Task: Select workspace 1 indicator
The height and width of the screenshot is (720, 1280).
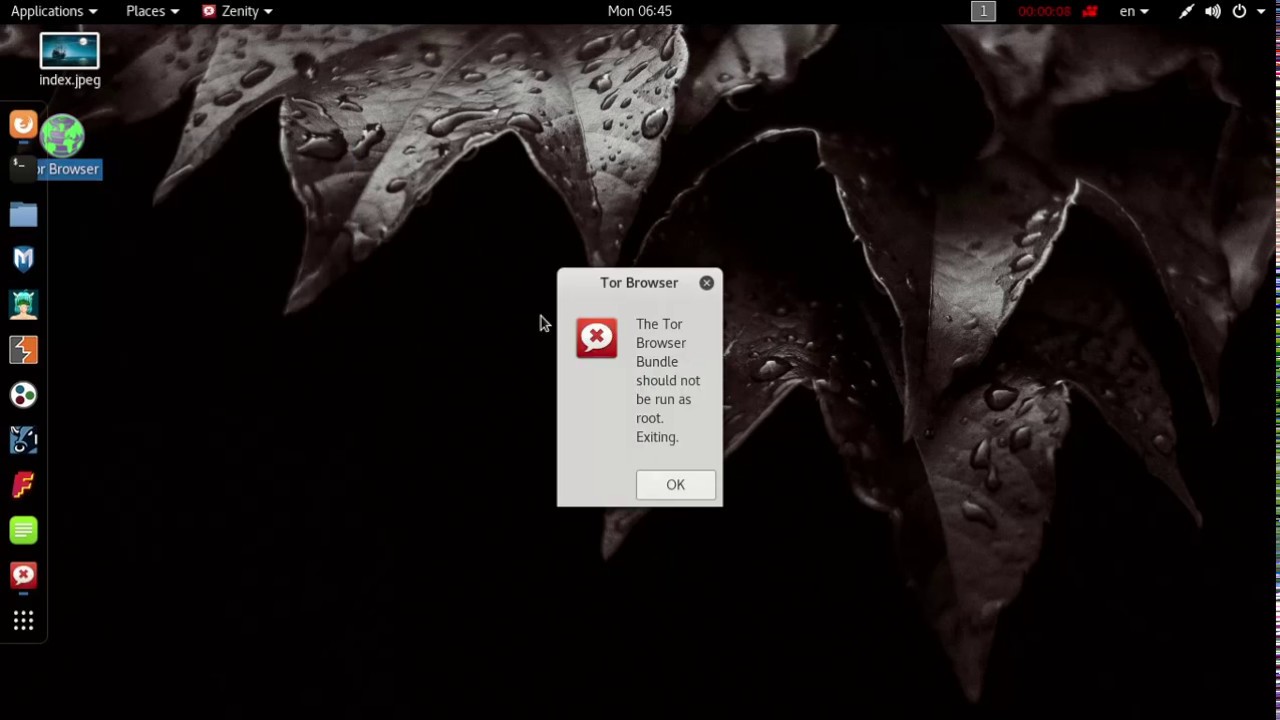Action: (983, 11)
